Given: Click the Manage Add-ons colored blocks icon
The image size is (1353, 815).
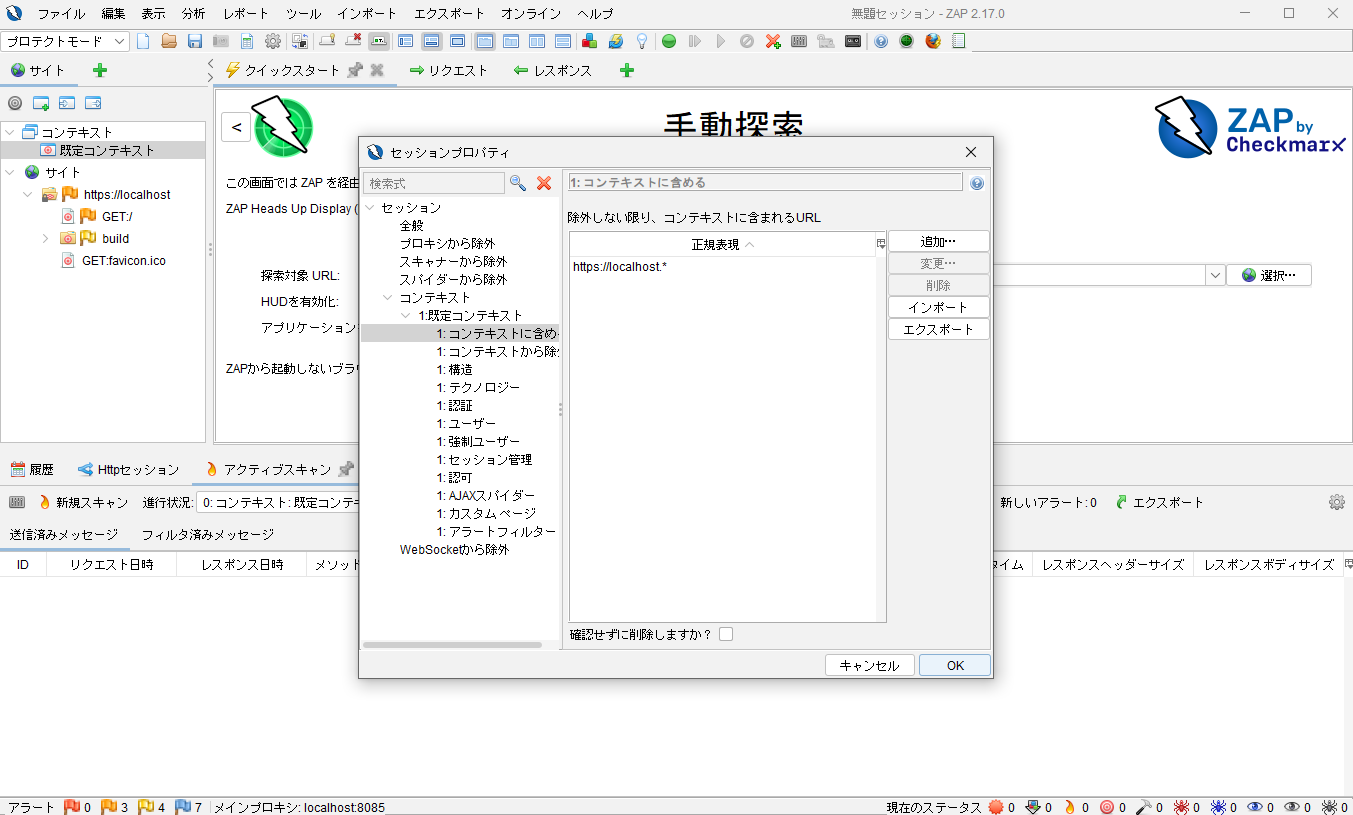Looking at the screenshot, I should (590, 41).
